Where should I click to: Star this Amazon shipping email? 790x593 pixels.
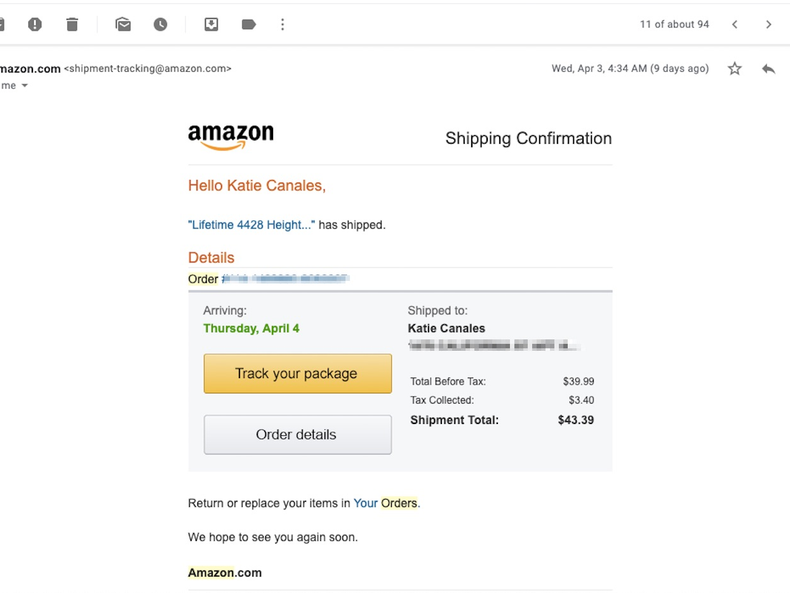click(x=735, y=69)
